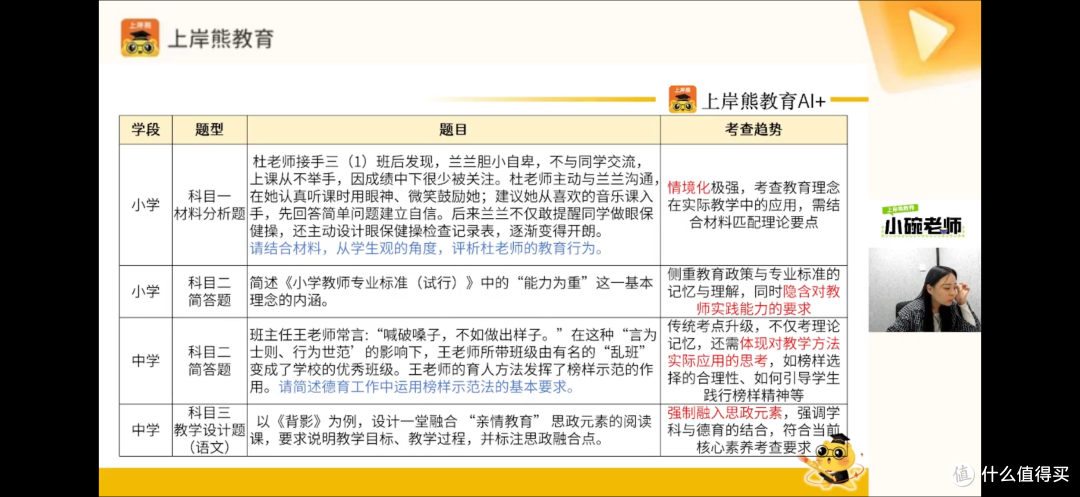Click the blue text 请简述德育工作中运用榜样示范法的基本要求

(426, 387)
